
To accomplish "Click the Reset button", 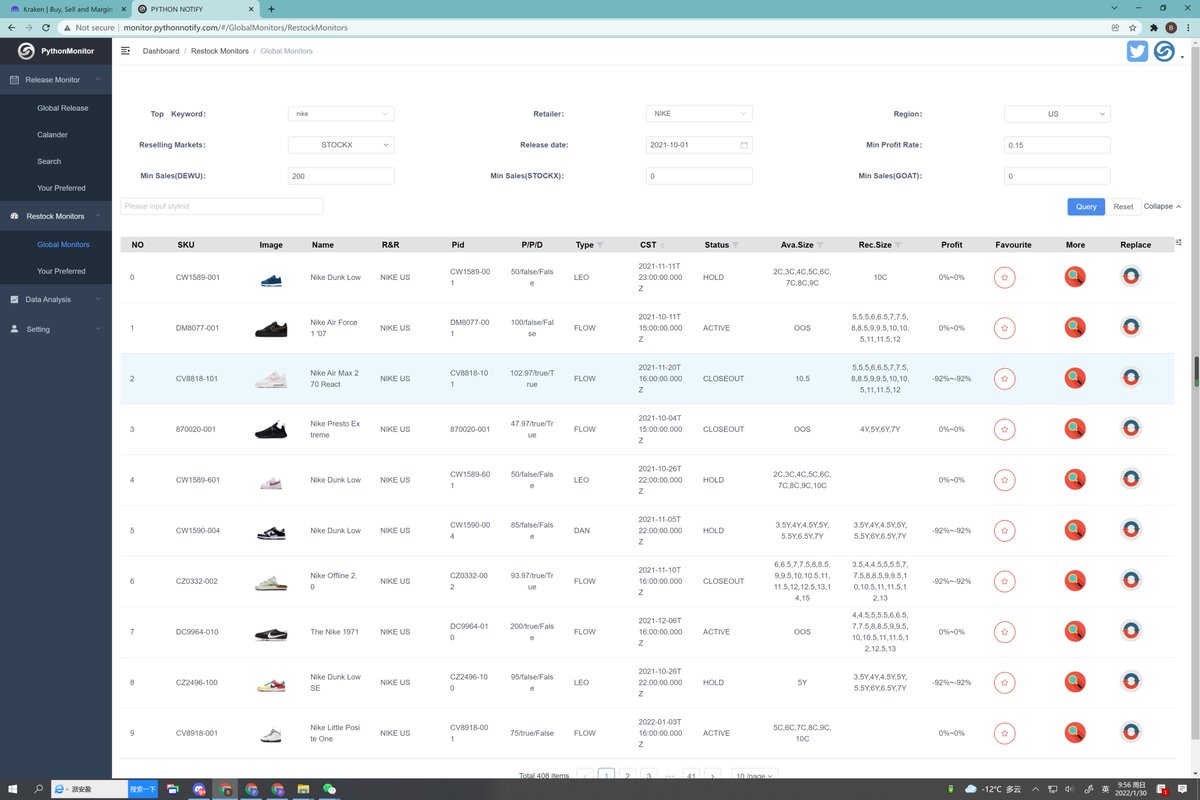I will tap(1123, 206).
